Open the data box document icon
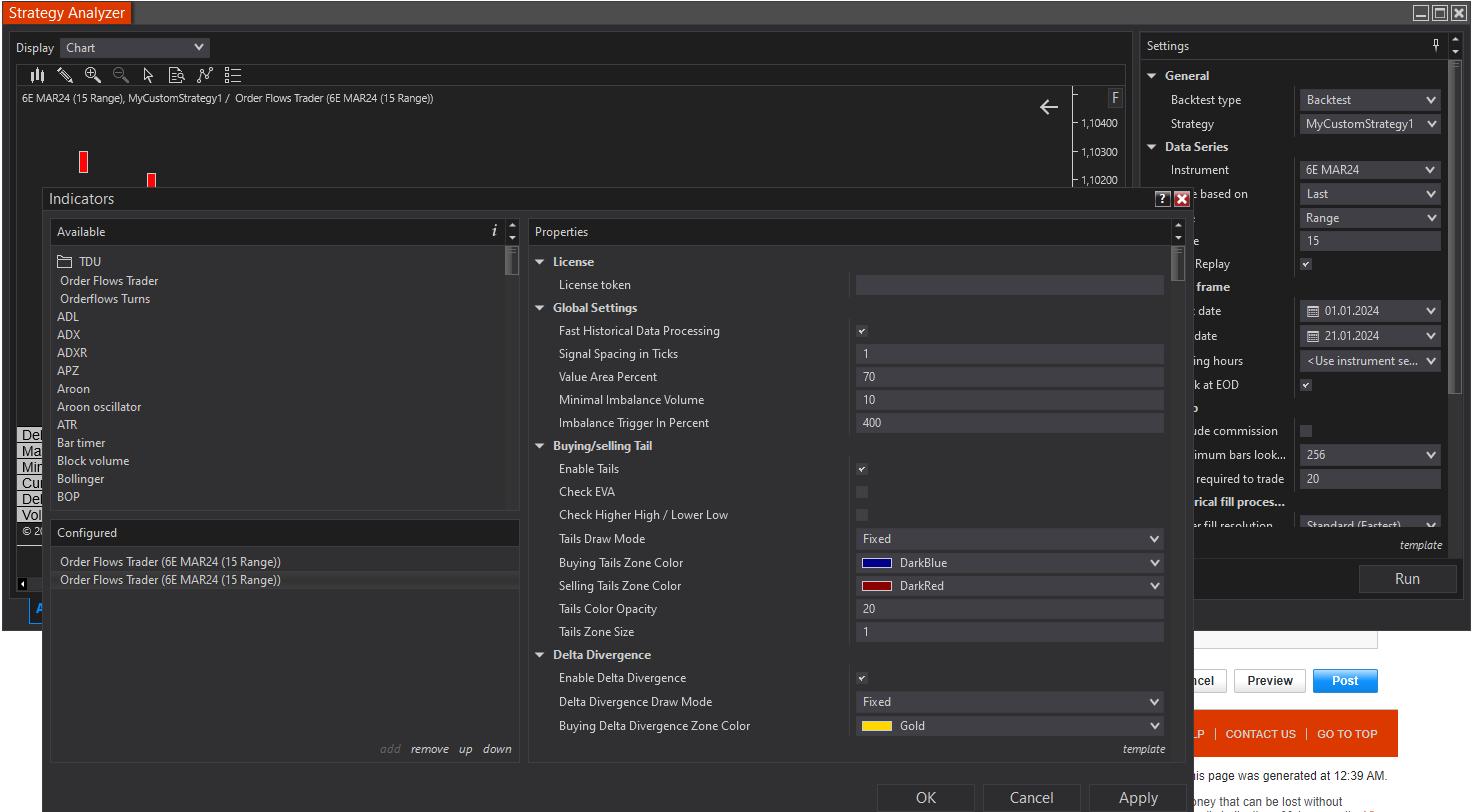This screenshot has height=812, width=1473. (177, 75)
